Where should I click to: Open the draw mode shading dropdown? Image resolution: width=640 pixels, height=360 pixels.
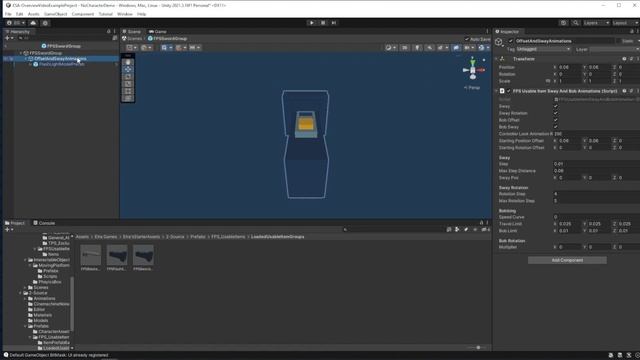click(390, 48)
